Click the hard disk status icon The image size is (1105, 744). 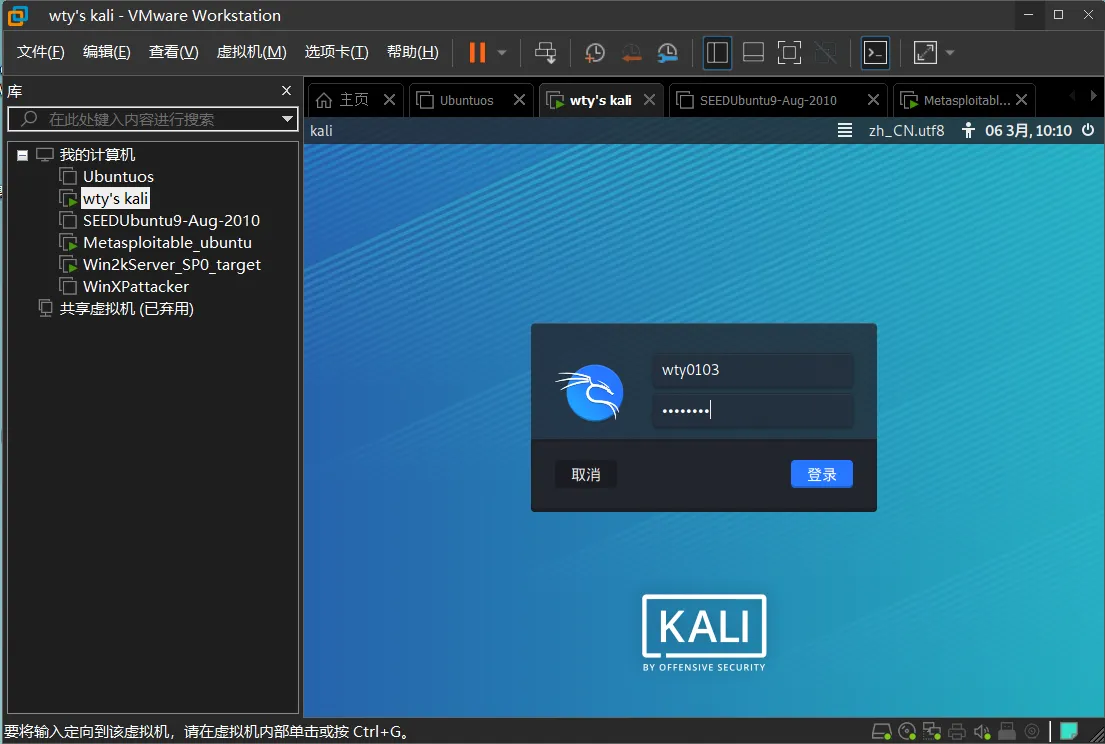[x=881, y=731]
